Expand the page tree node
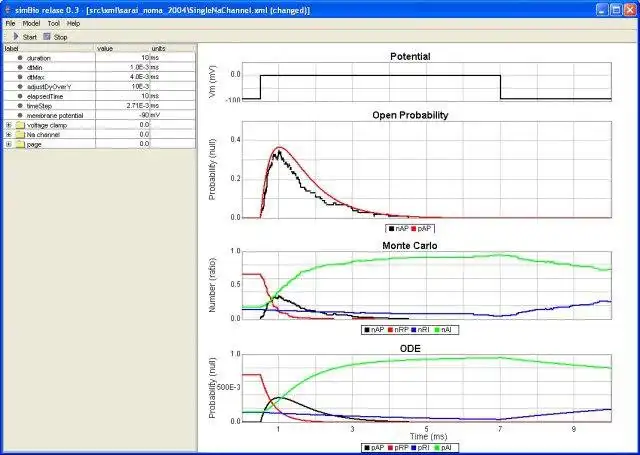Screen dimensions: 640x455 9,144
